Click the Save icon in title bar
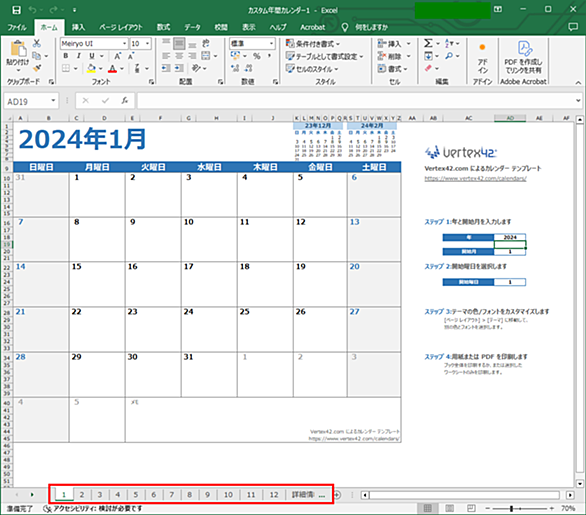586x515 pixels. click(16, 10)
